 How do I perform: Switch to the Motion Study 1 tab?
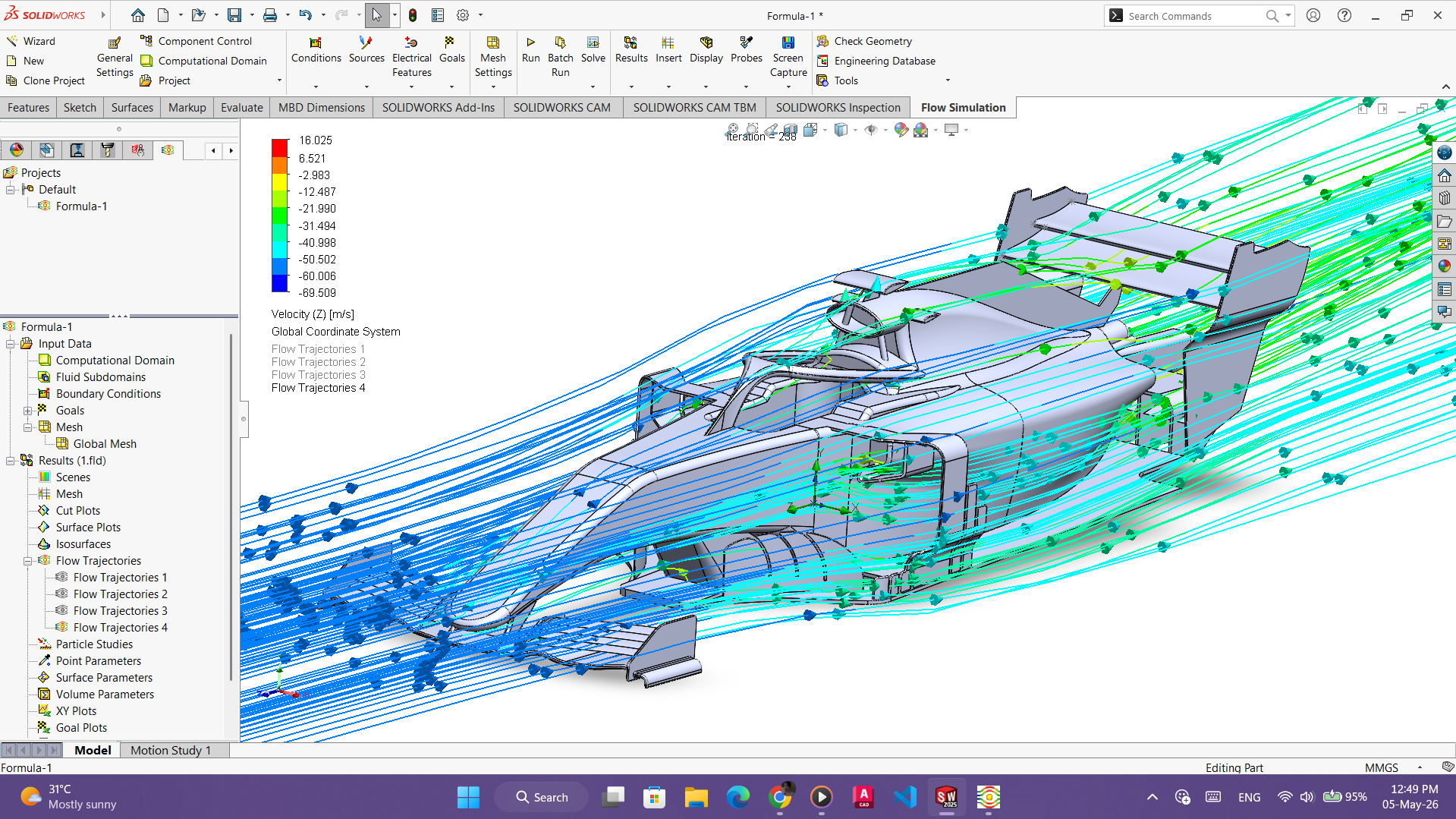[x=171, y=750]
